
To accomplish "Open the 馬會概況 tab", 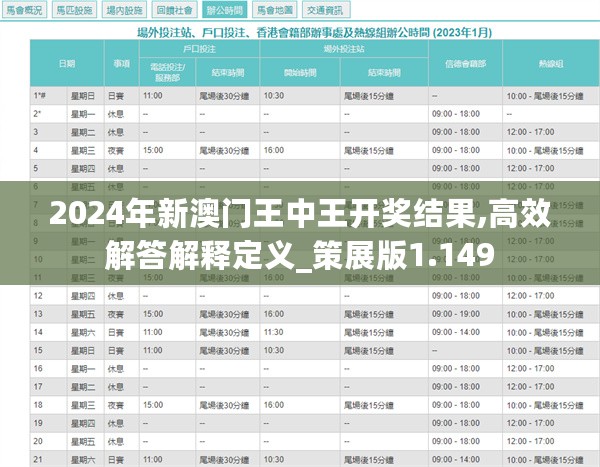I will point(25,10).
